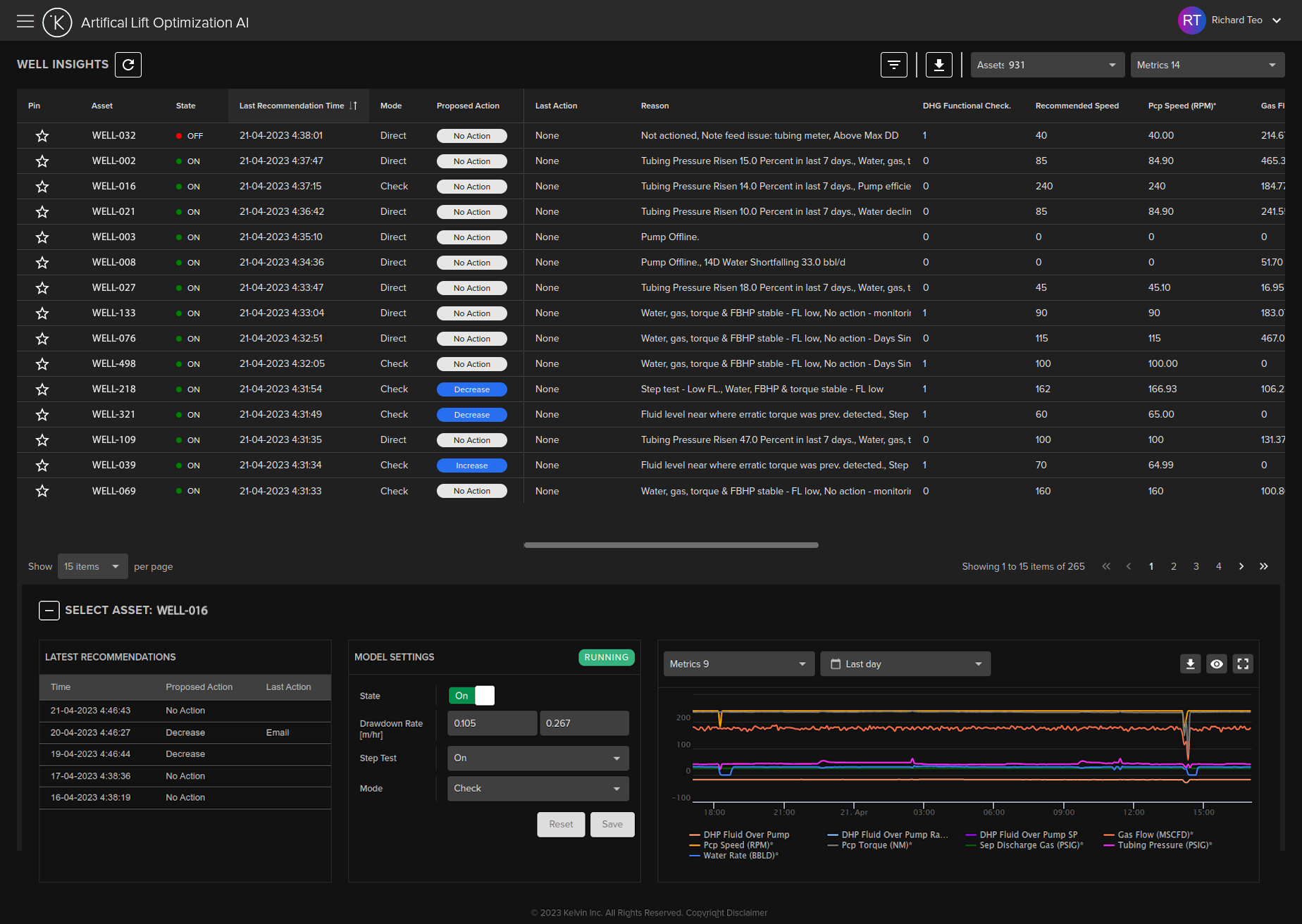Screen dimensions: 1302x924
Task: Click the calendar icon in the time range selector
Action: tap(835, 663)
